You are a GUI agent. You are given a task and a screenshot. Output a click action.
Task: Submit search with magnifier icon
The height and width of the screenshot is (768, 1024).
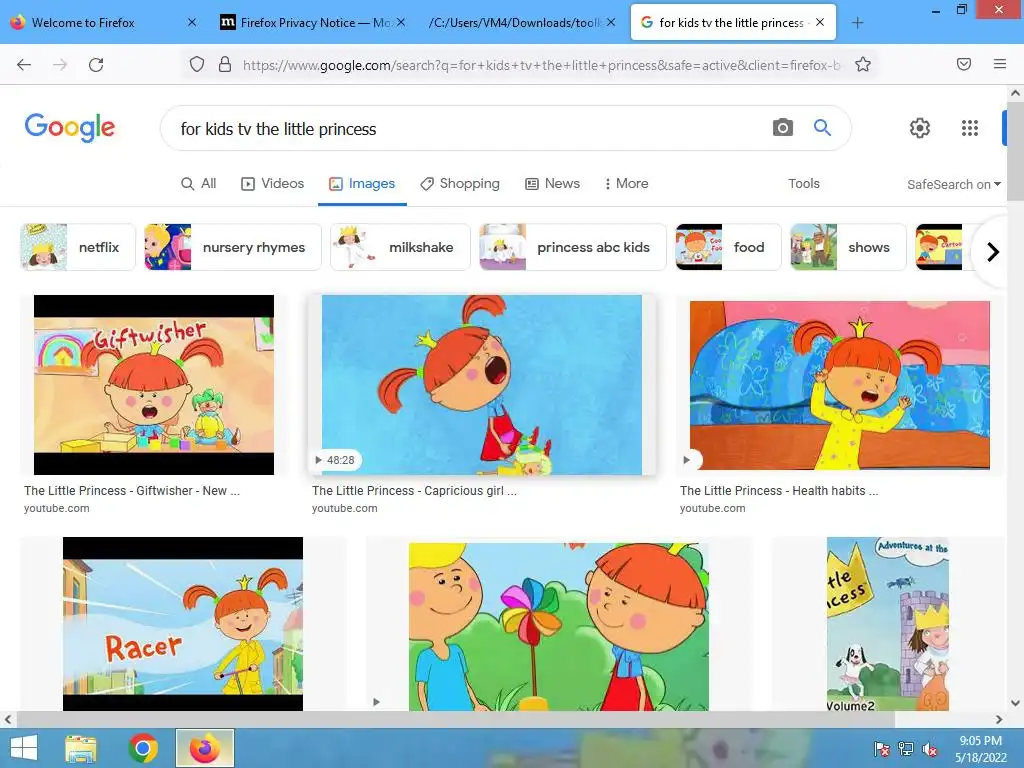click(822, 127)
